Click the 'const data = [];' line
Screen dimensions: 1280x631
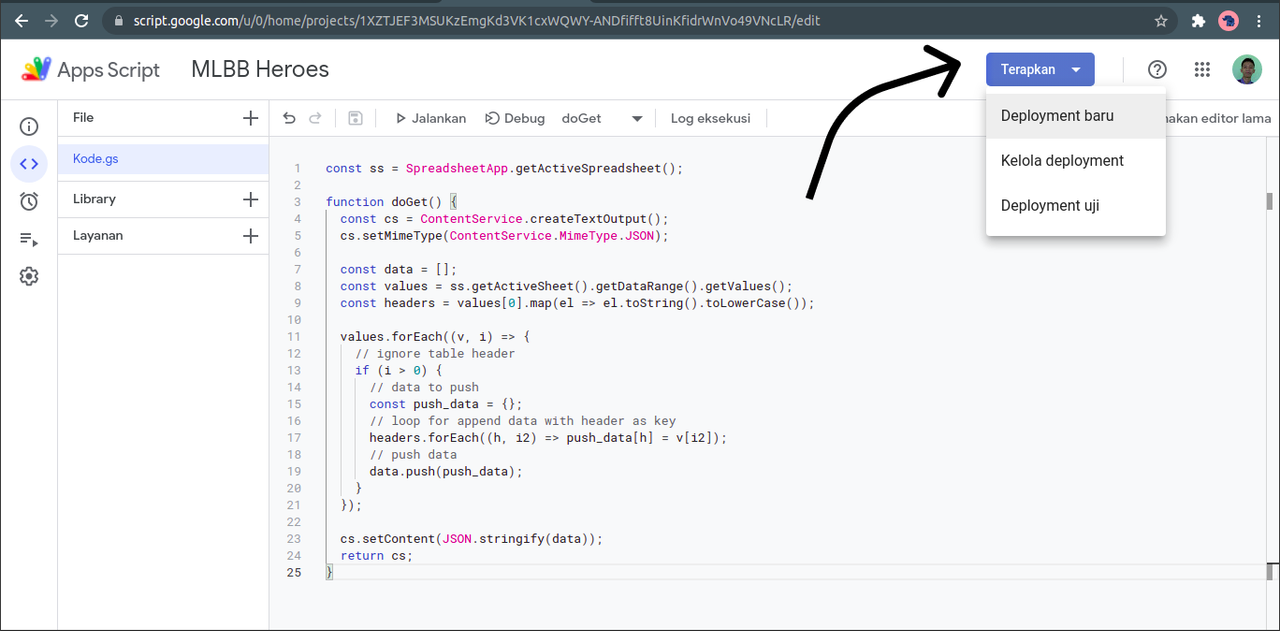398,269
